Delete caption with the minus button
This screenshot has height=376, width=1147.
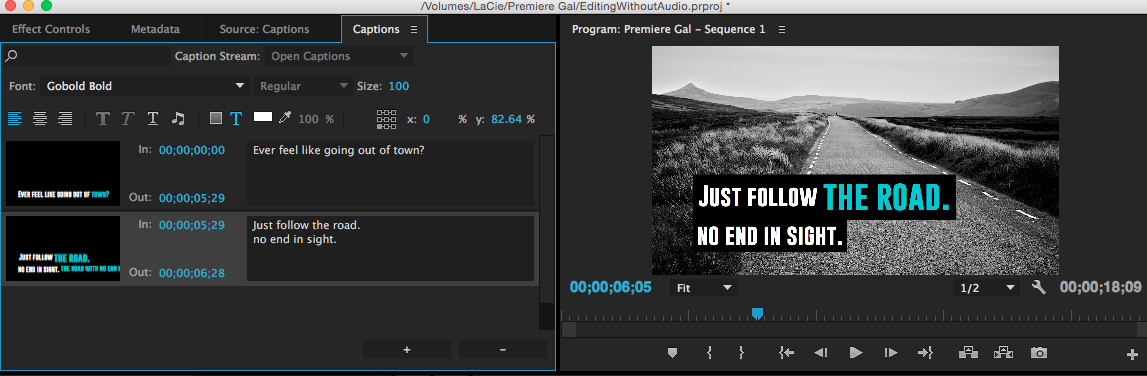pyautogui.click(x=503, y=350)
